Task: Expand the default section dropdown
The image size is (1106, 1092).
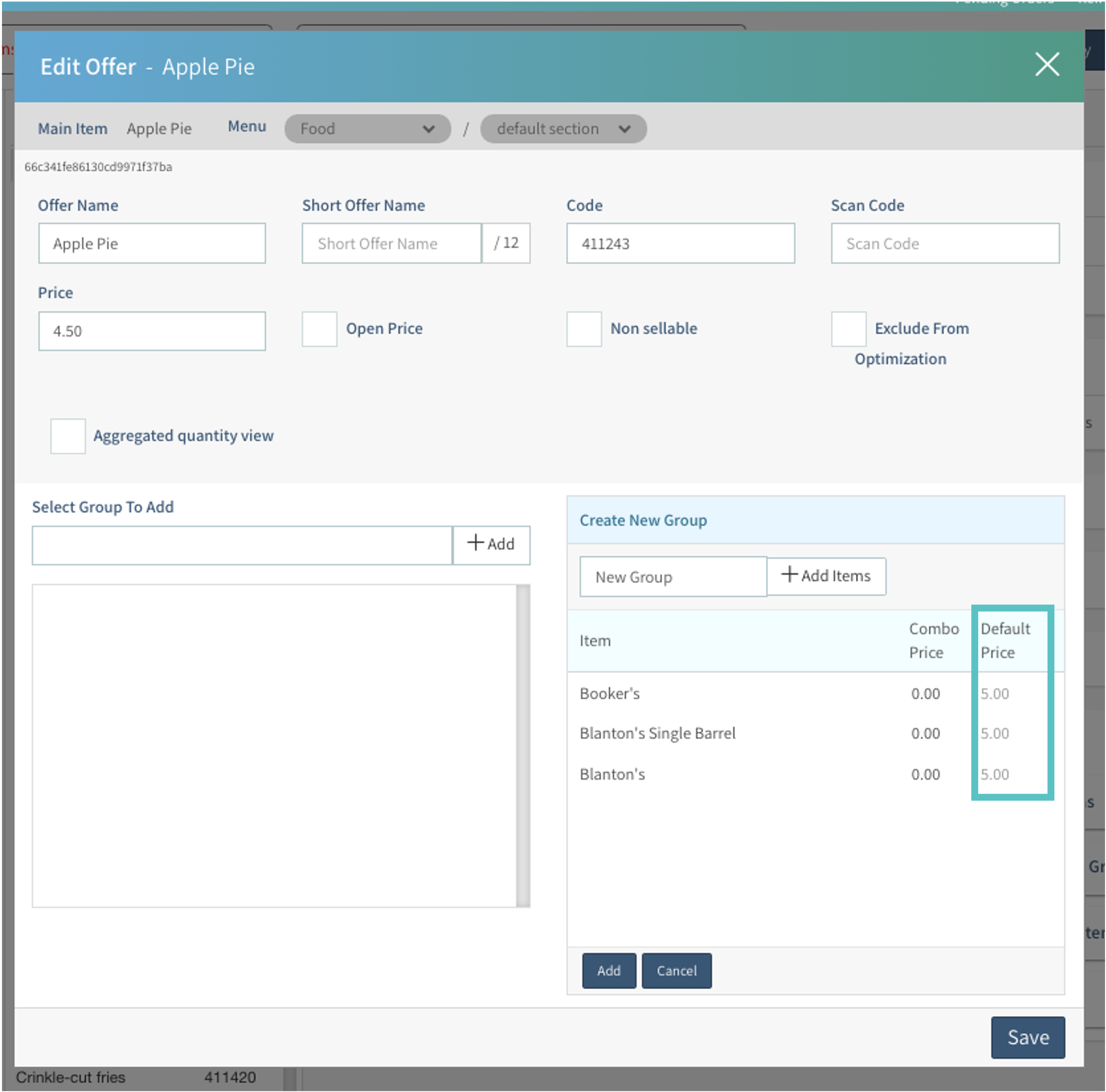Action: [x=563, y=129]
